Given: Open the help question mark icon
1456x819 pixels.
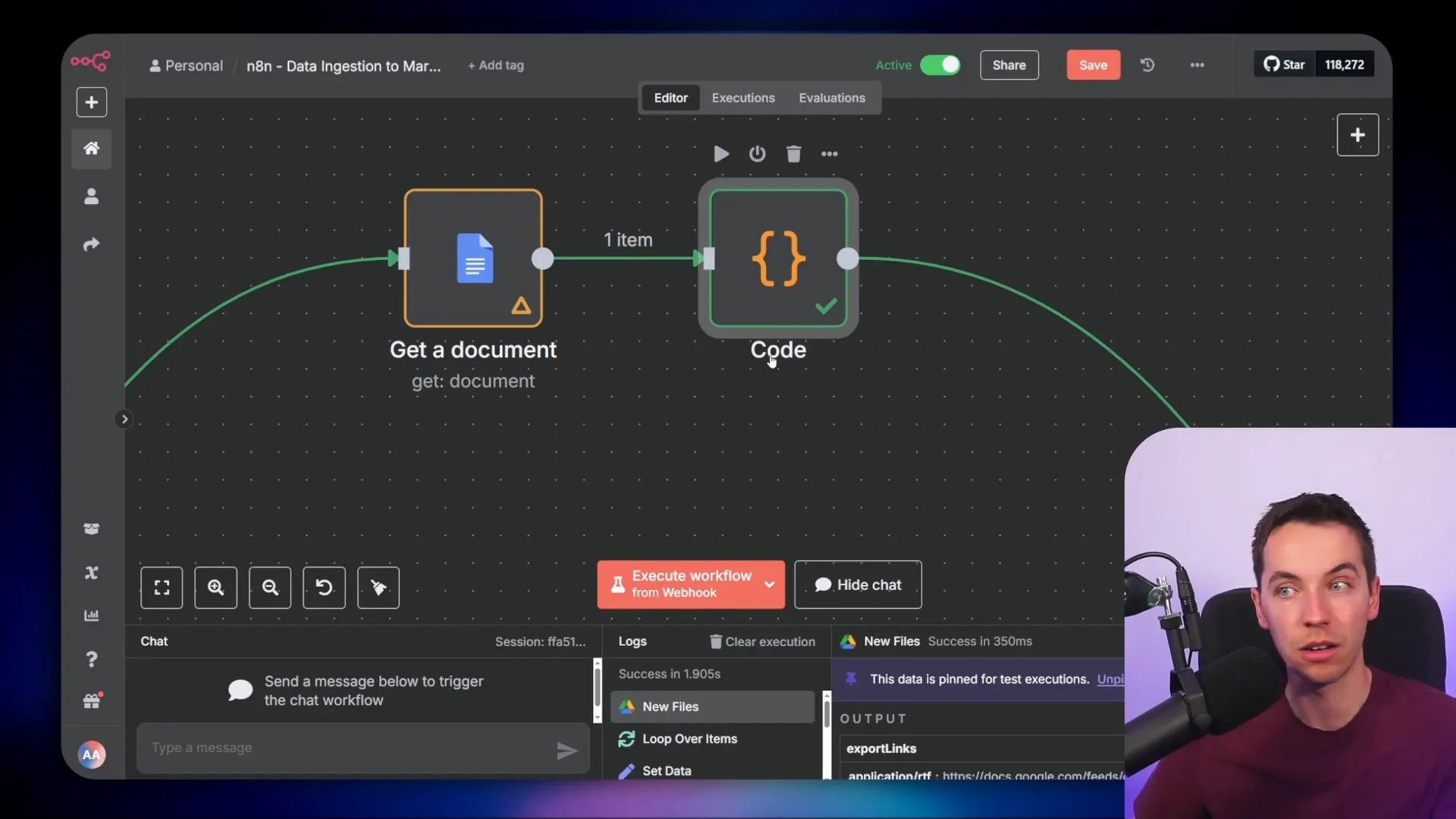Looking at the screenshot, I should click(x=91, y=659).
